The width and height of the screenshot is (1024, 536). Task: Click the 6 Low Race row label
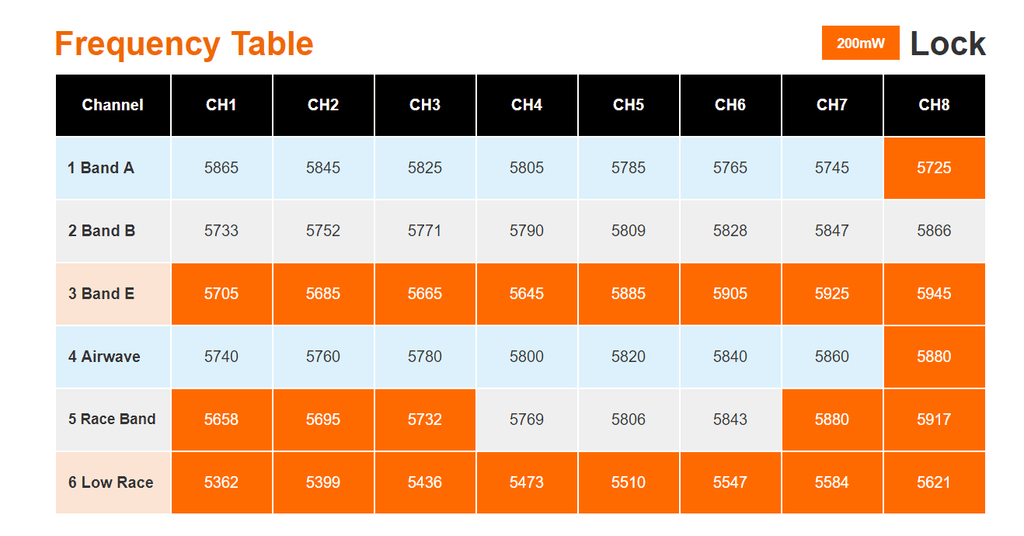click(111, 482)
